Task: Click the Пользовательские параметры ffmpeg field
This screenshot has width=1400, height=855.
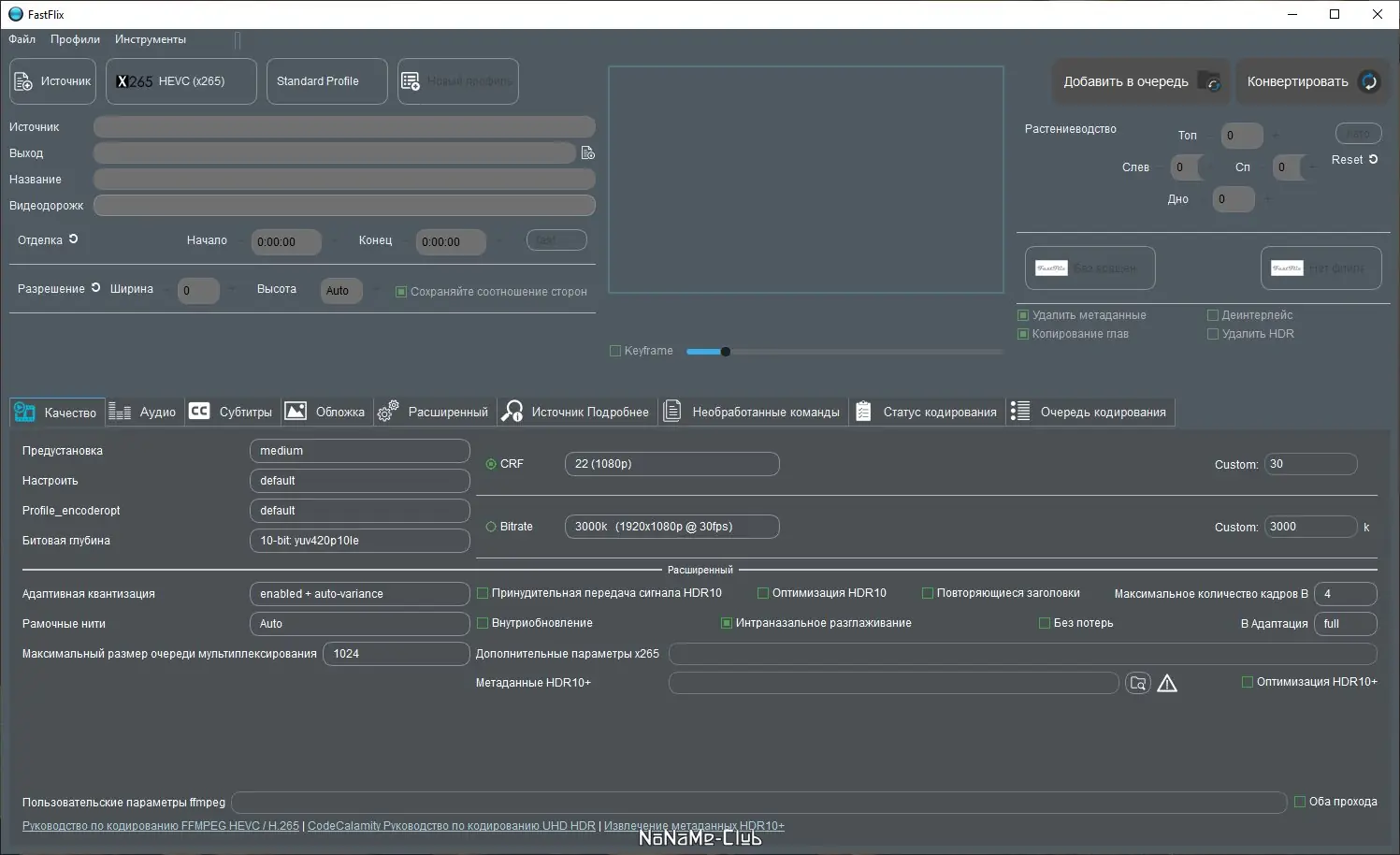Action: tap(758, 803)
